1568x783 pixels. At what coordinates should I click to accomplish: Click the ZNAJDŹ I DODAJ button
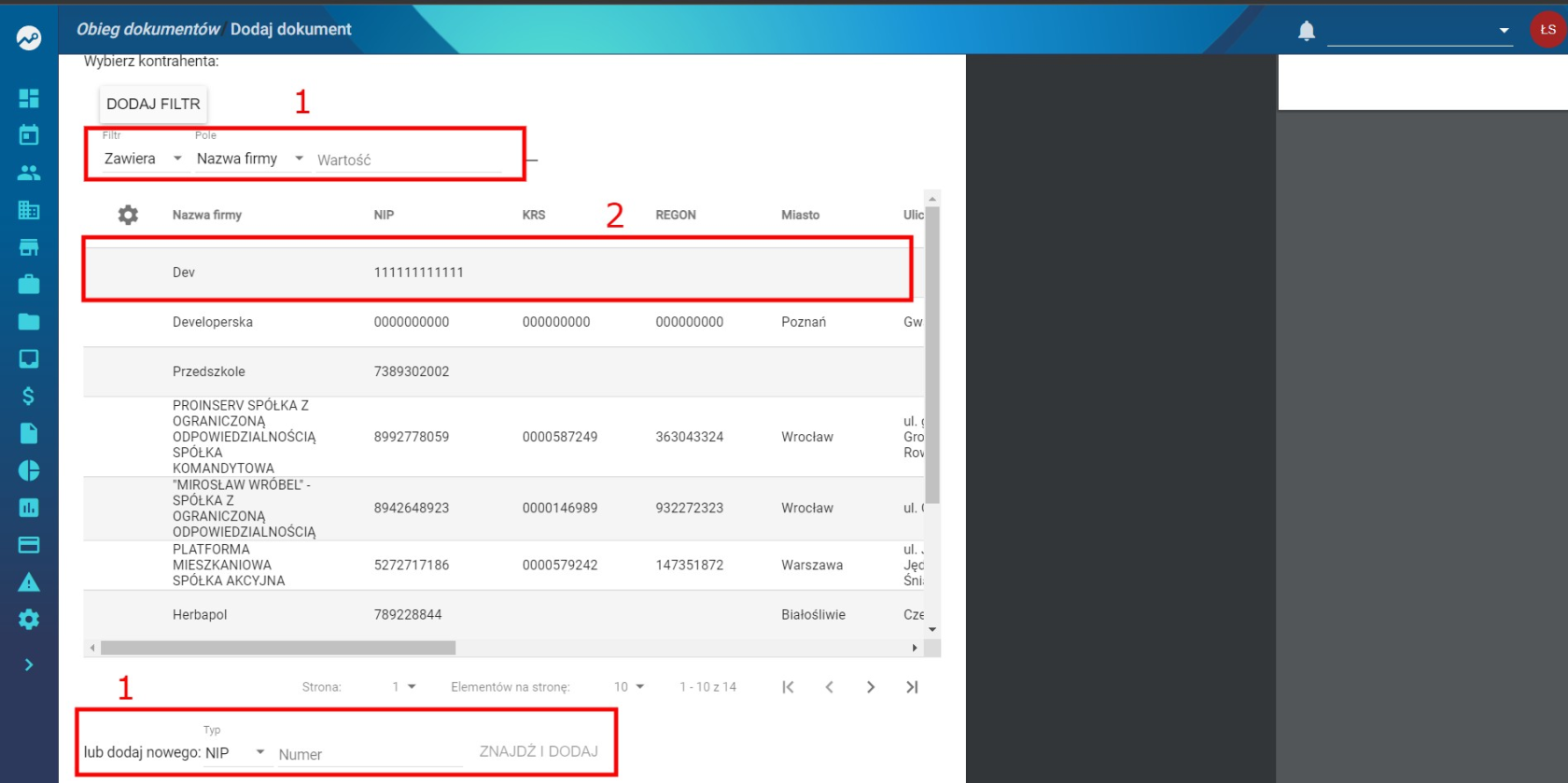tap(539, 751)
